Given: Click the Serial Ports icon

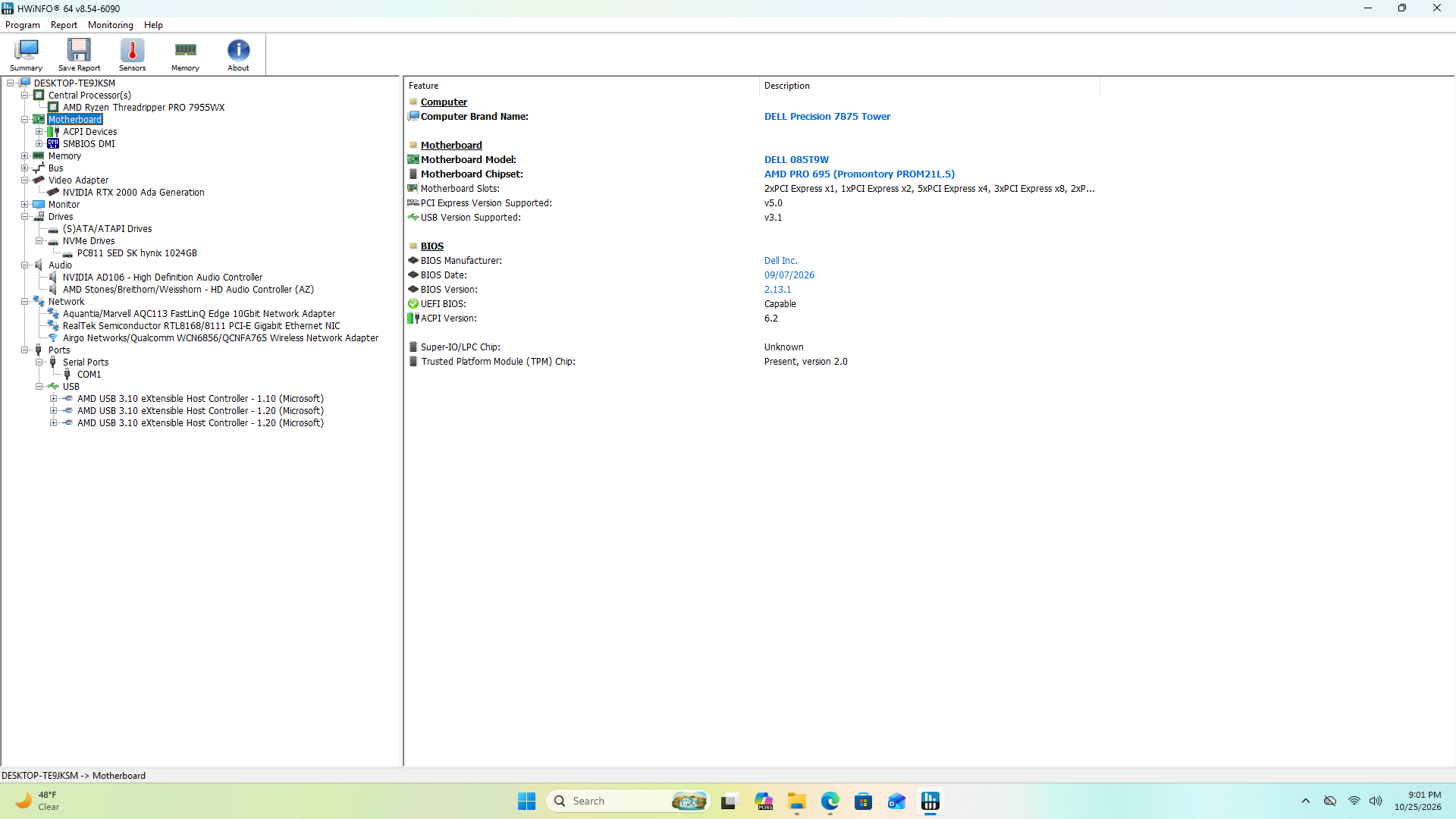Looking at the screenshot, I should click(53, 362).
